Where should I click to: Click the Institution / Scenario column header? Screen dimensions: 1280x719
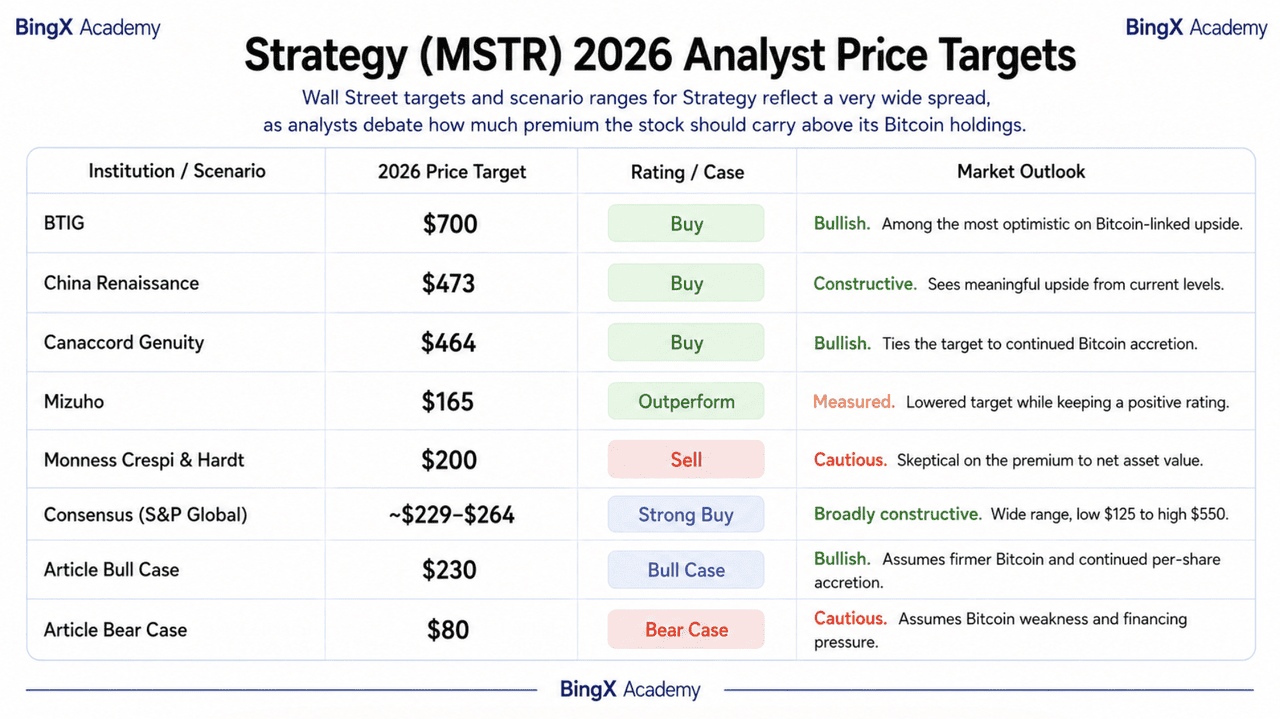(177, 171)
